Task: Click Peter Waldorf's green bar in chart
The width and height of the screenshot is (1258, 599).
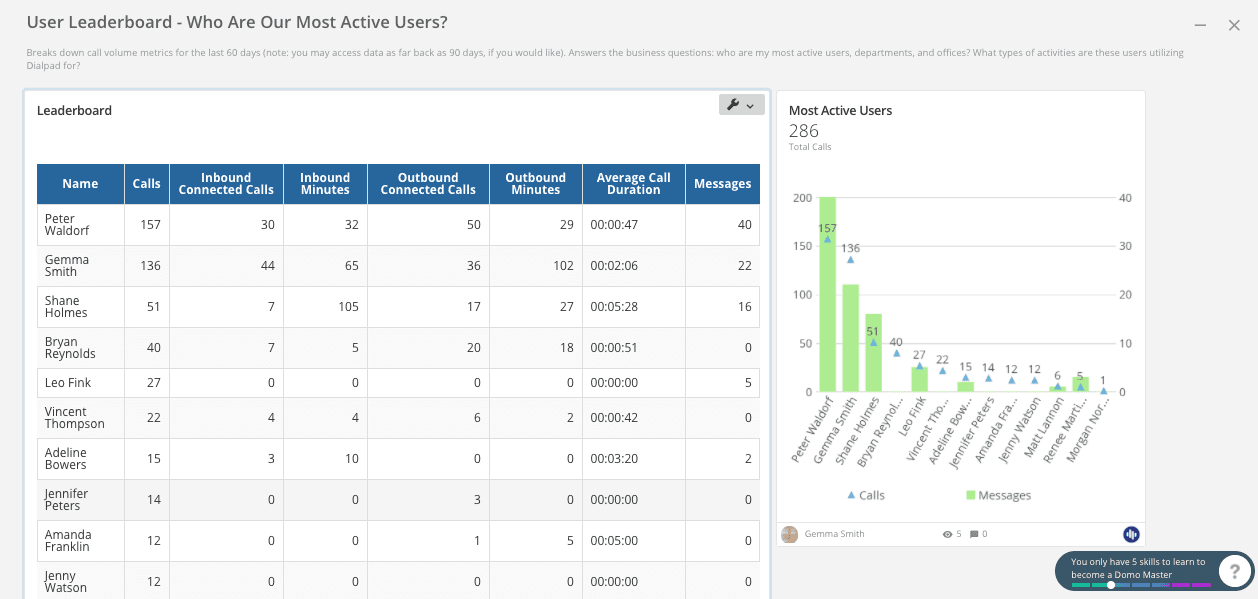Action: 827,300
